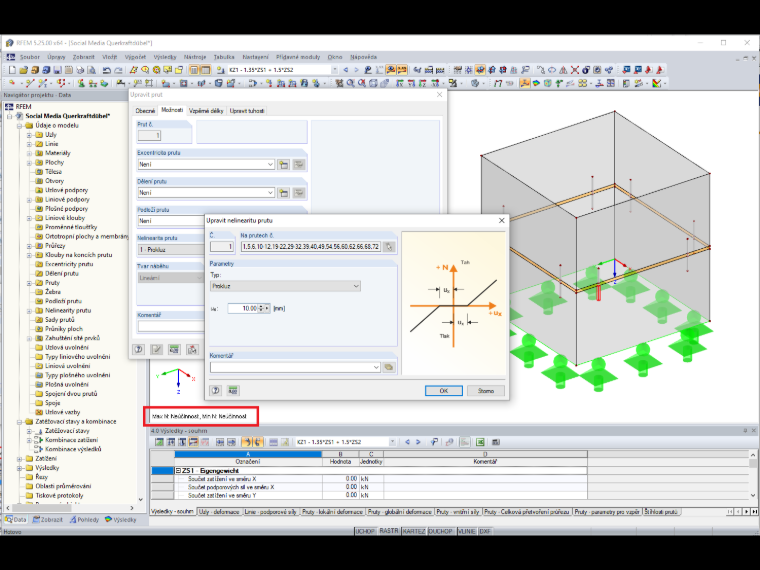Pick members icon next to Na prutech field
This screenshot has width=760, height=570.
click(x=389, y=247)
